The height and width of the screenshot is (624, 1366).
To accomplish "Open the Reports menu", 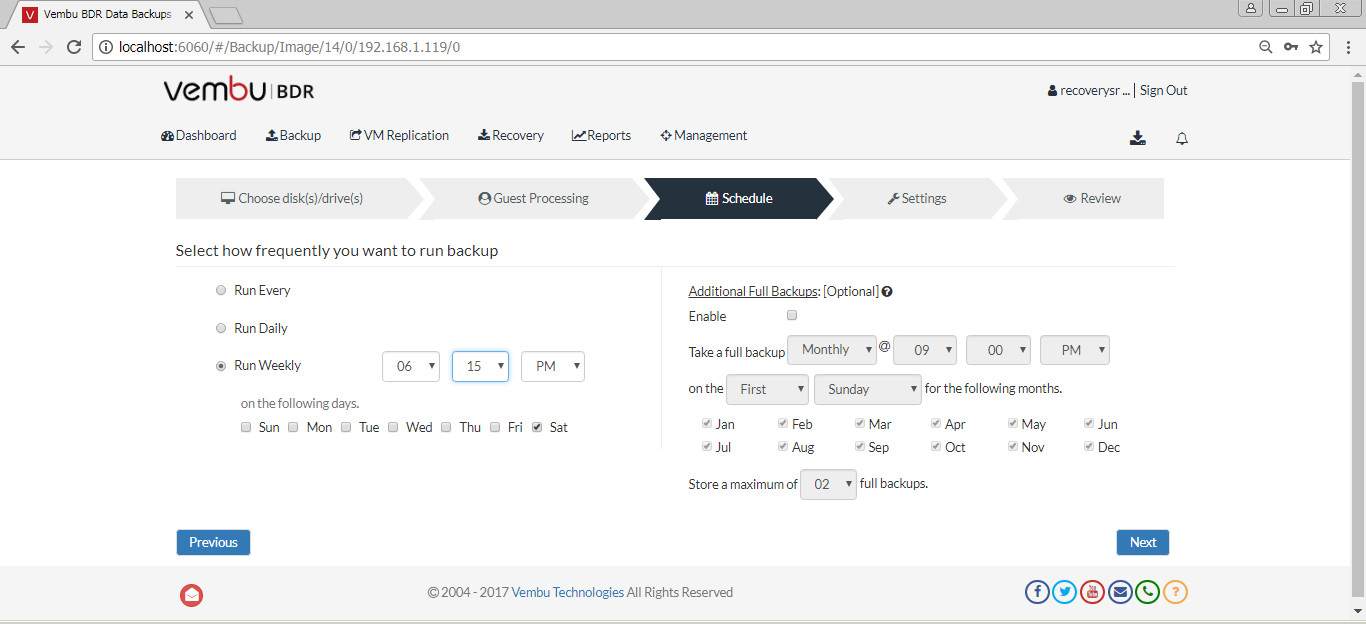I will point(601,136).
